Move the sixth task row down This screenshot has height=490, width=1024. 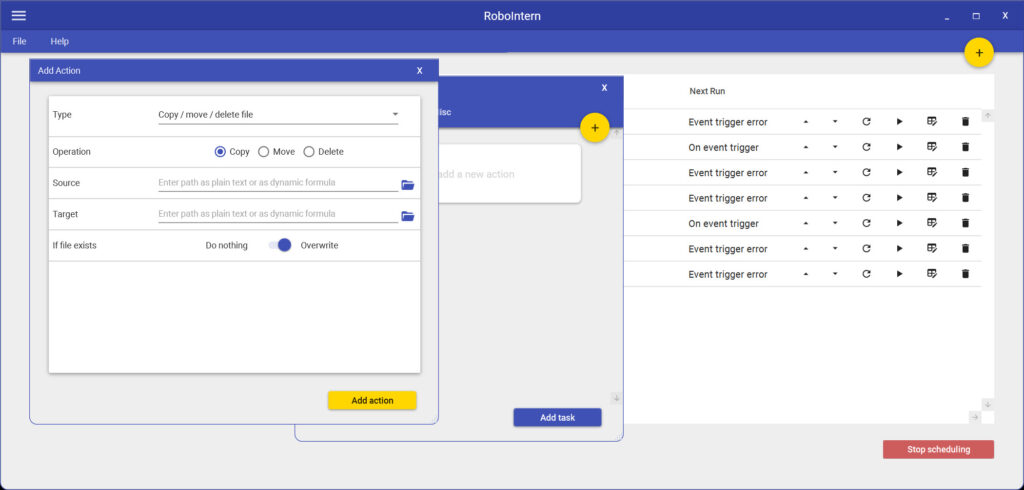835,248
